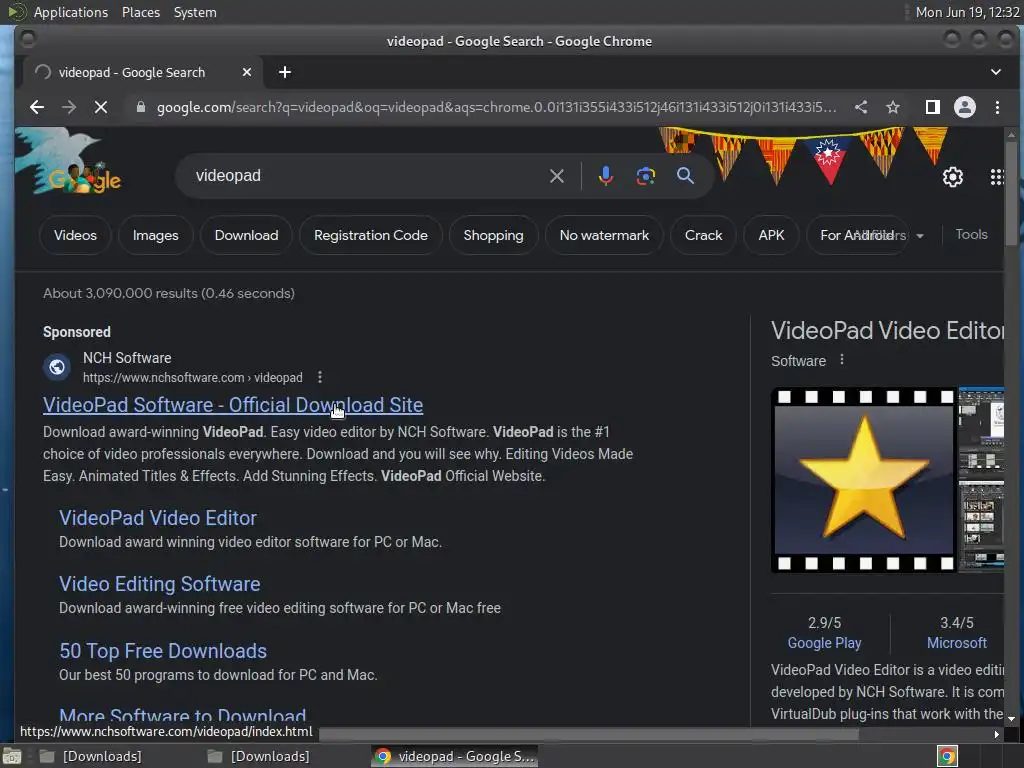The height and width of the screenshot is (768, 1024).
Task: Click the NCH Software advertiser name
Action: tap(127, 358)
